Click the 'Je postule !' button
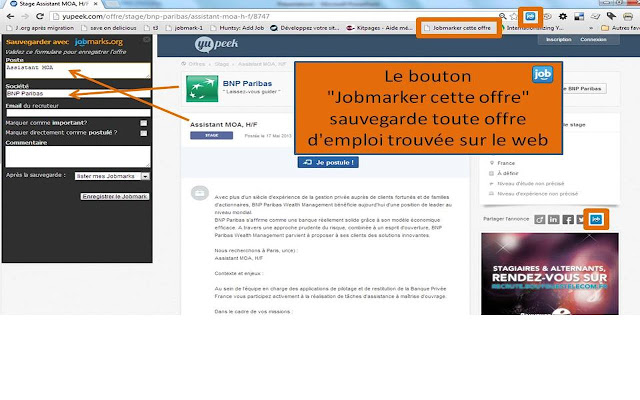 328,162
